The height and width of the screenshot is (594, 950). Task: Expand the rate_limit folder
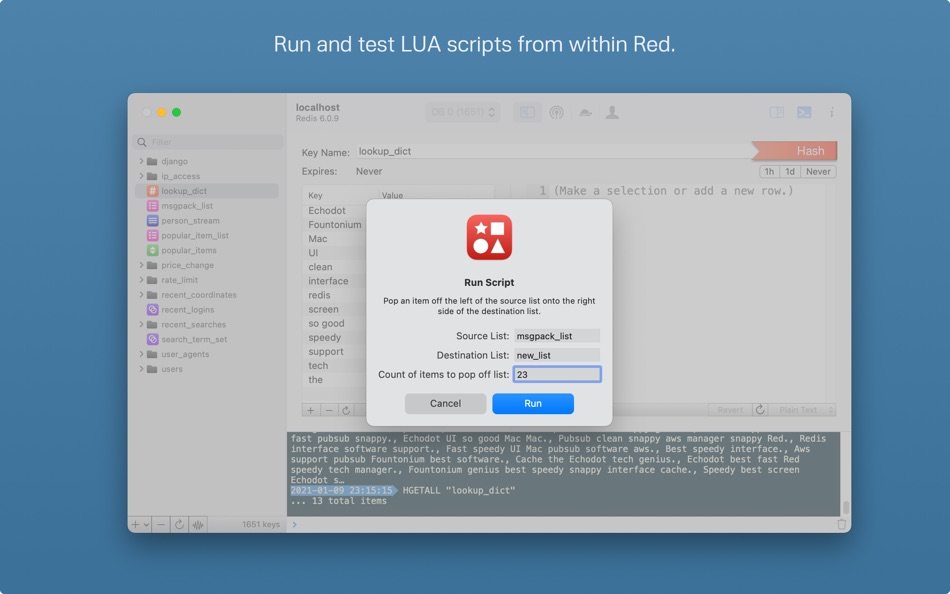click(x=141, y=280)
